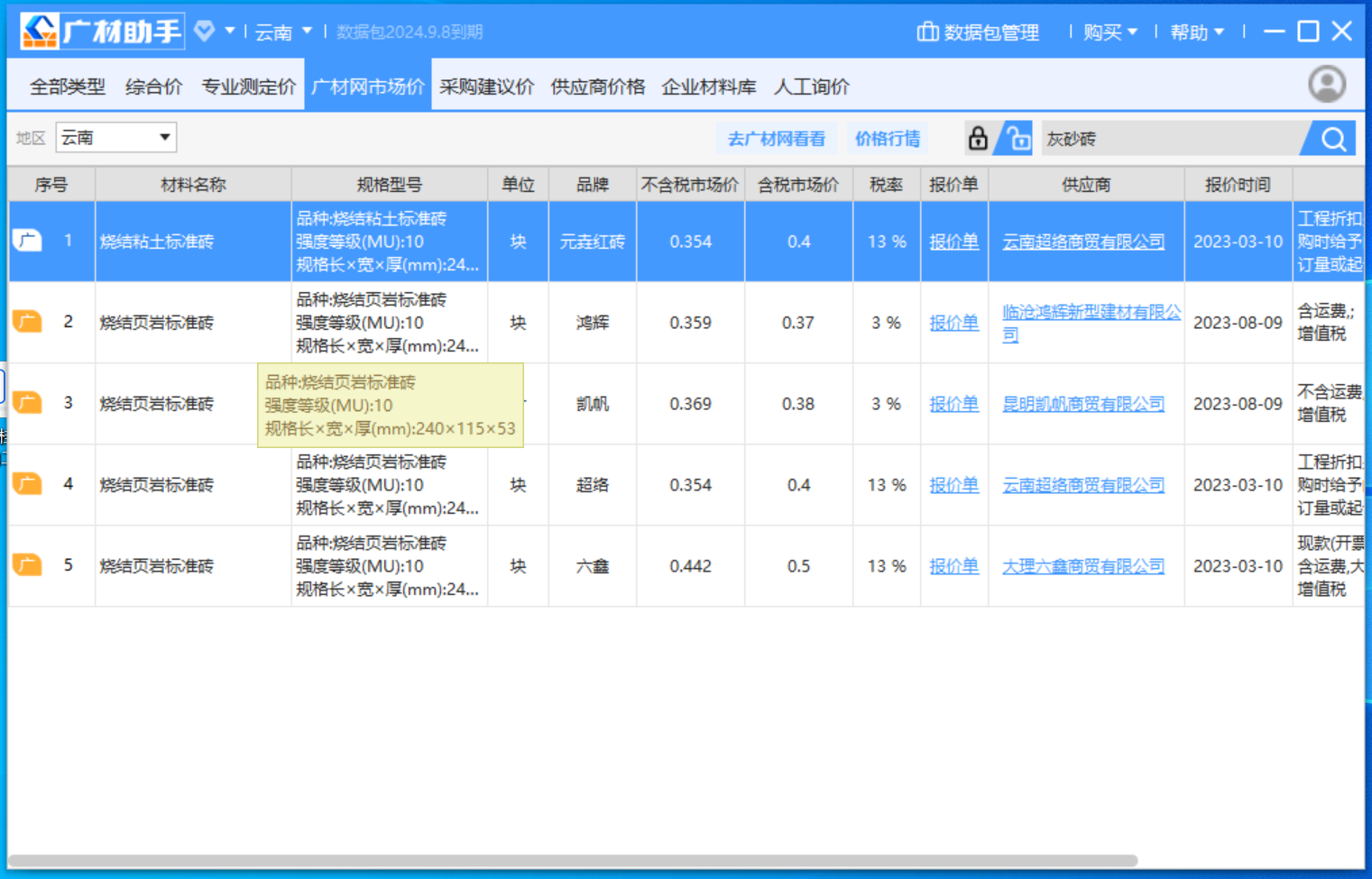Click the 报价时间 column header

pyautogui.click(x=1238, y=185)
